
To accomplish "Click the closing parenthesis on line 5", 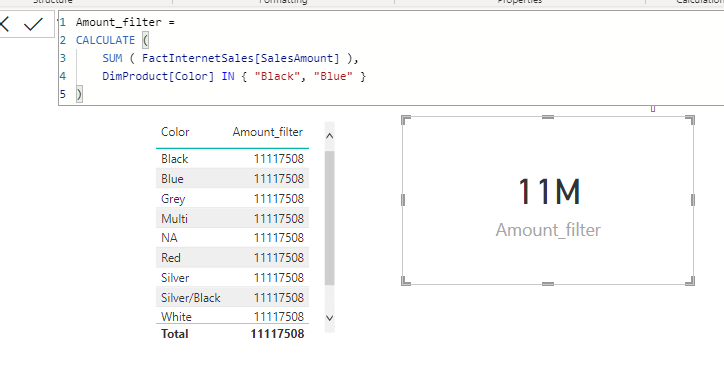I will [79, 94].
